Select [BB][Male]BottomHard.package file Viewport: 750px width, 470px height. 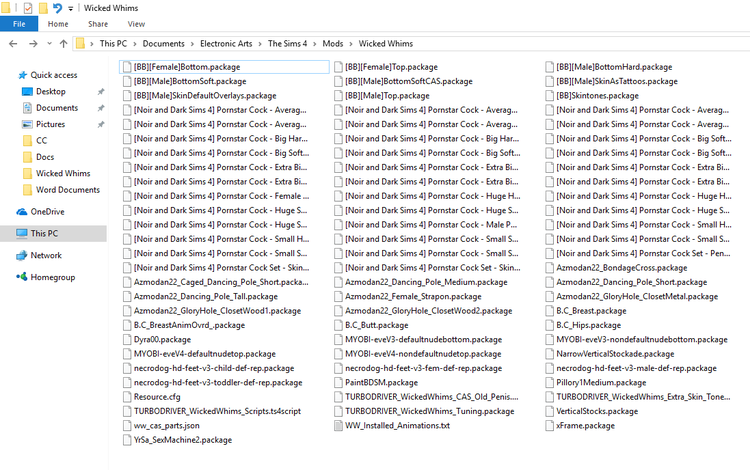(x=614, y=67)
